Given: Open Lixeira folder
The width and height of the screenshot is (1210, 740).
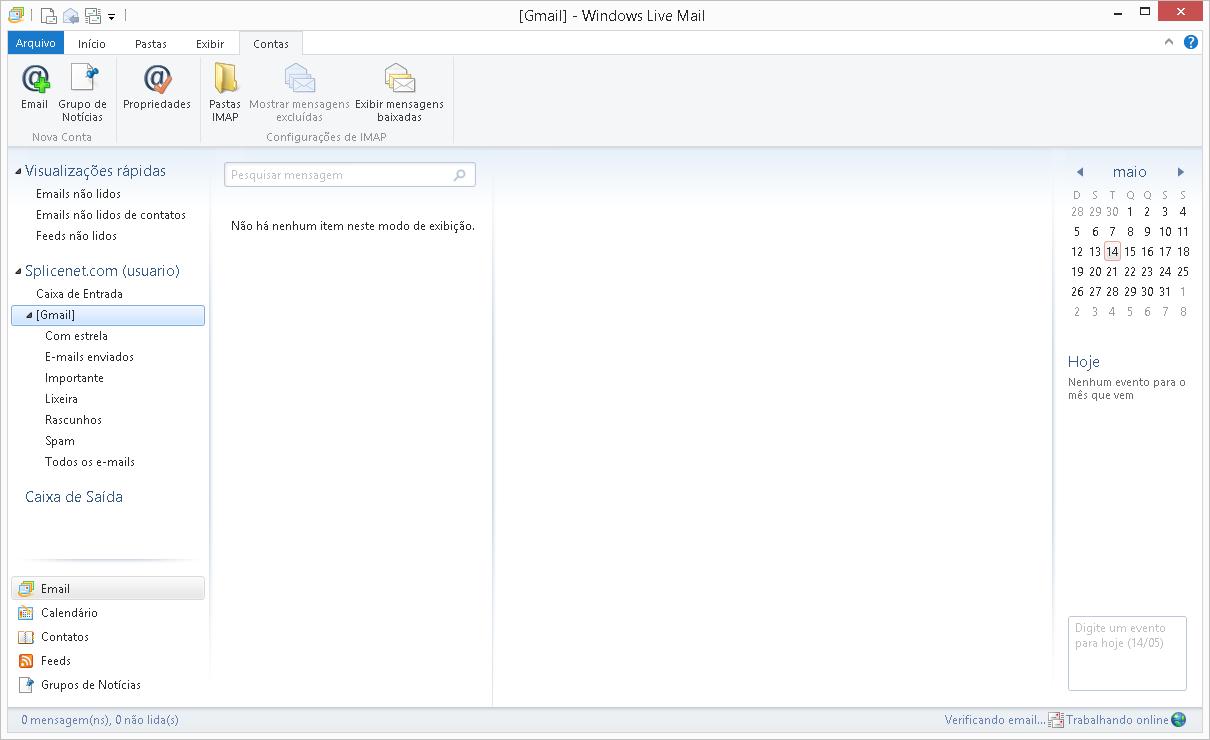Looking at the screenshot, I should tap(61, 399).
